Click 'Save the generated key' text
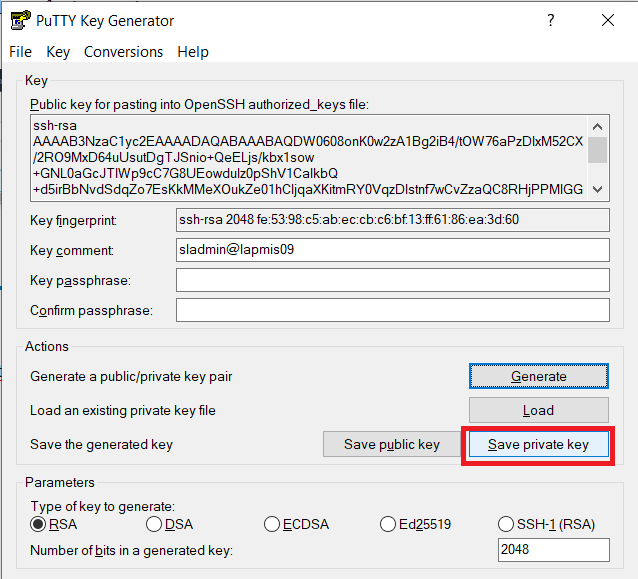Screen dimensions: 638x579 pyautogui.click(x=101, y=444)
